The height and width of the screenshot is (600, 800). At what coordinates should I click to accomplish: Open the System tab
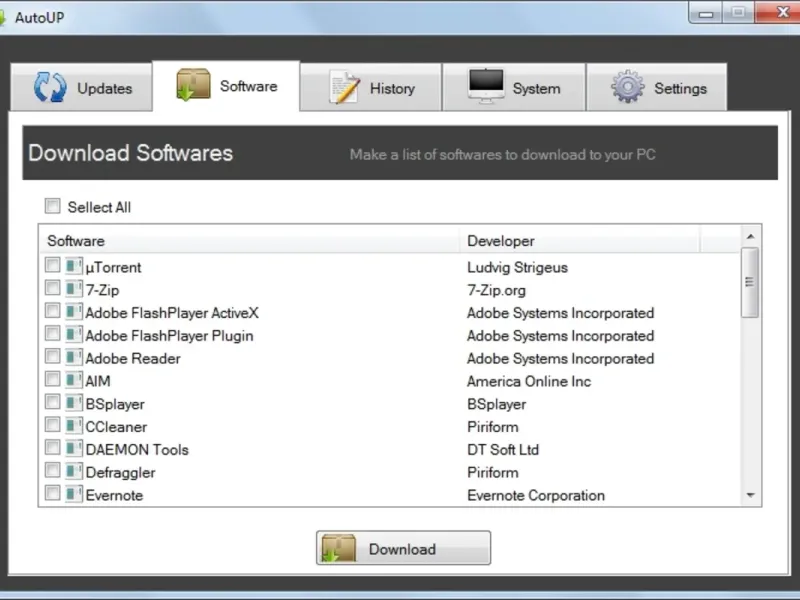pos(514,87)
